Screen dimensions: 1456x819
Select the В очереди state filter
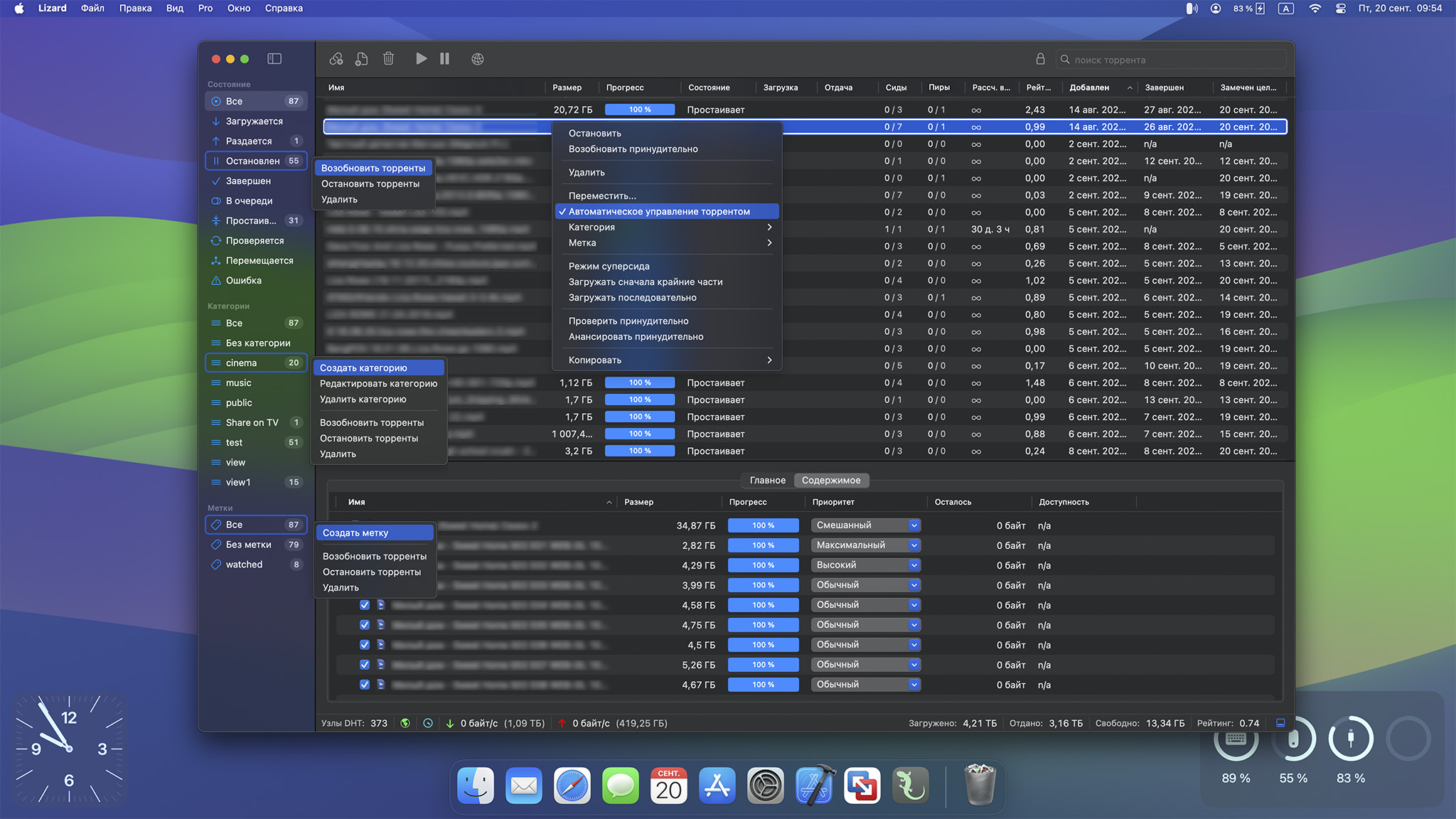(x=256, y=200)
